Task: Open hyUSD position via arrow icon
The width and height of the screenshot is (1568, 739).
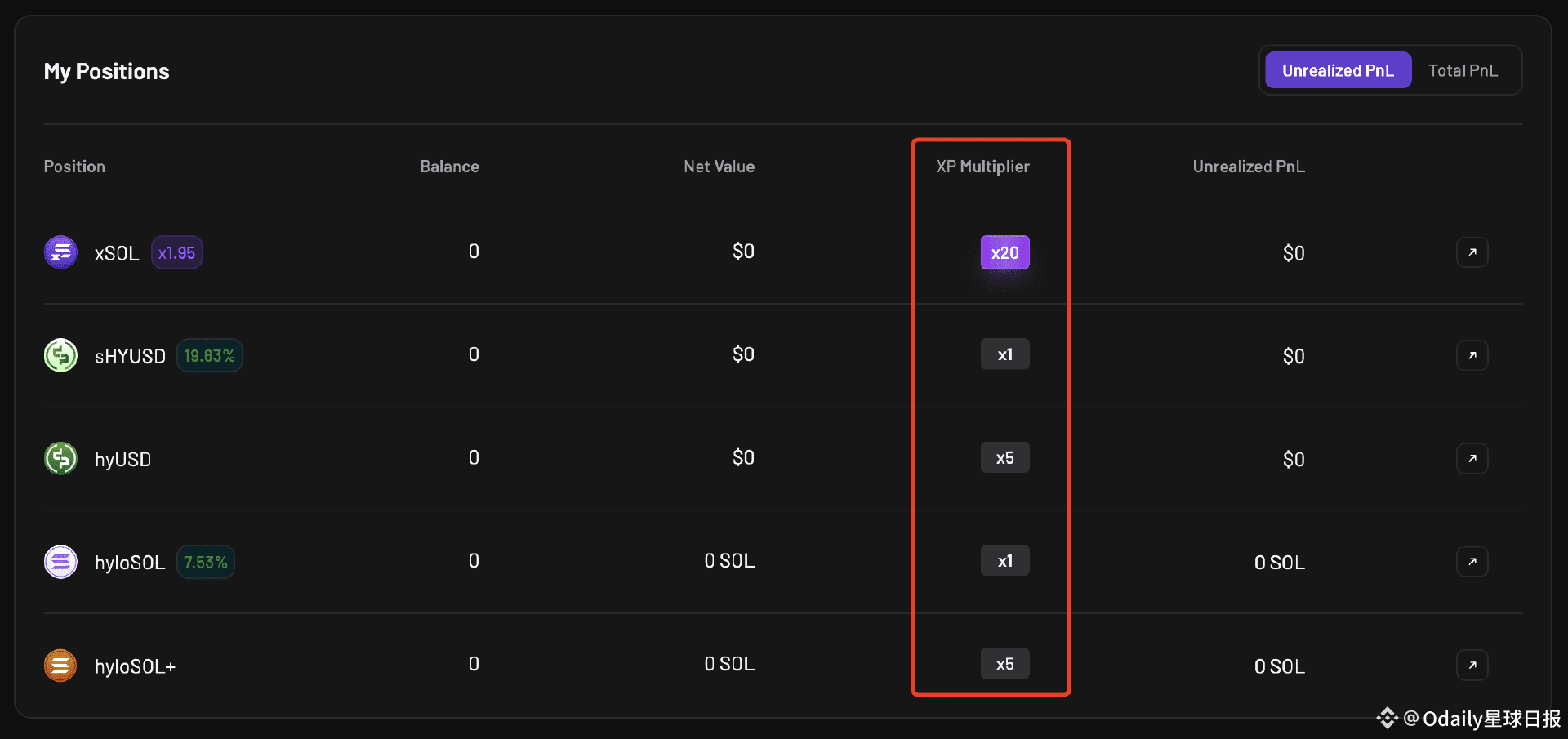Action: coord(1472,458)
